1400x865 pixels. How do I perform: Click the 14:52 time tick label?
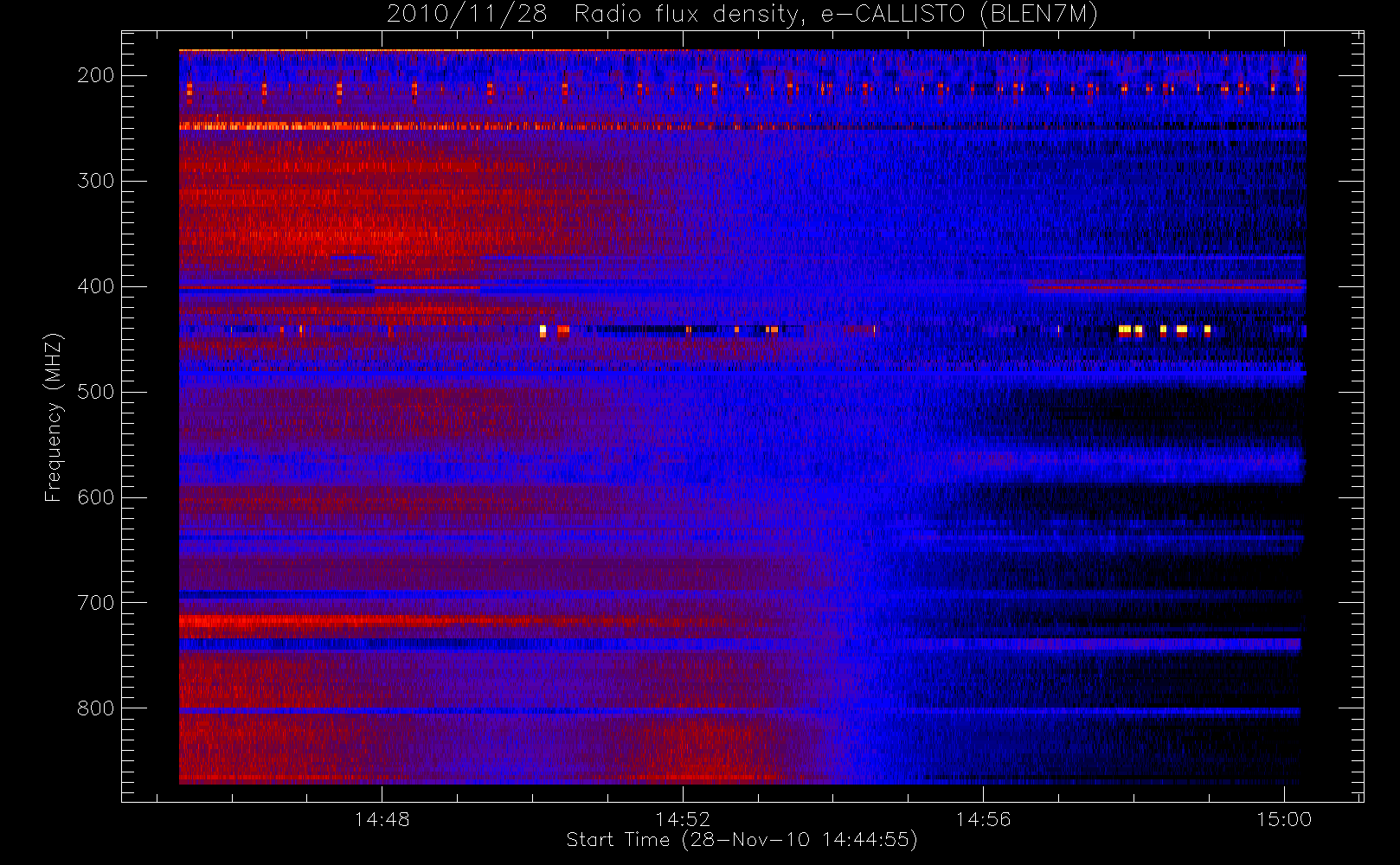(683, 819)
